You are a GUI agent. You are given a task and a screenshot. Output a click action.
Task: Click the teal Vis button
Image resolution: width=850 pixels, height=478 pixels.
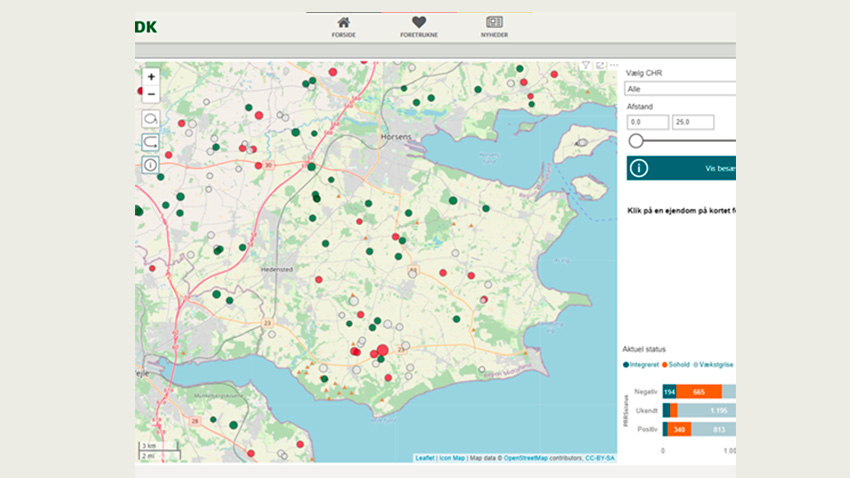(681, 168)
